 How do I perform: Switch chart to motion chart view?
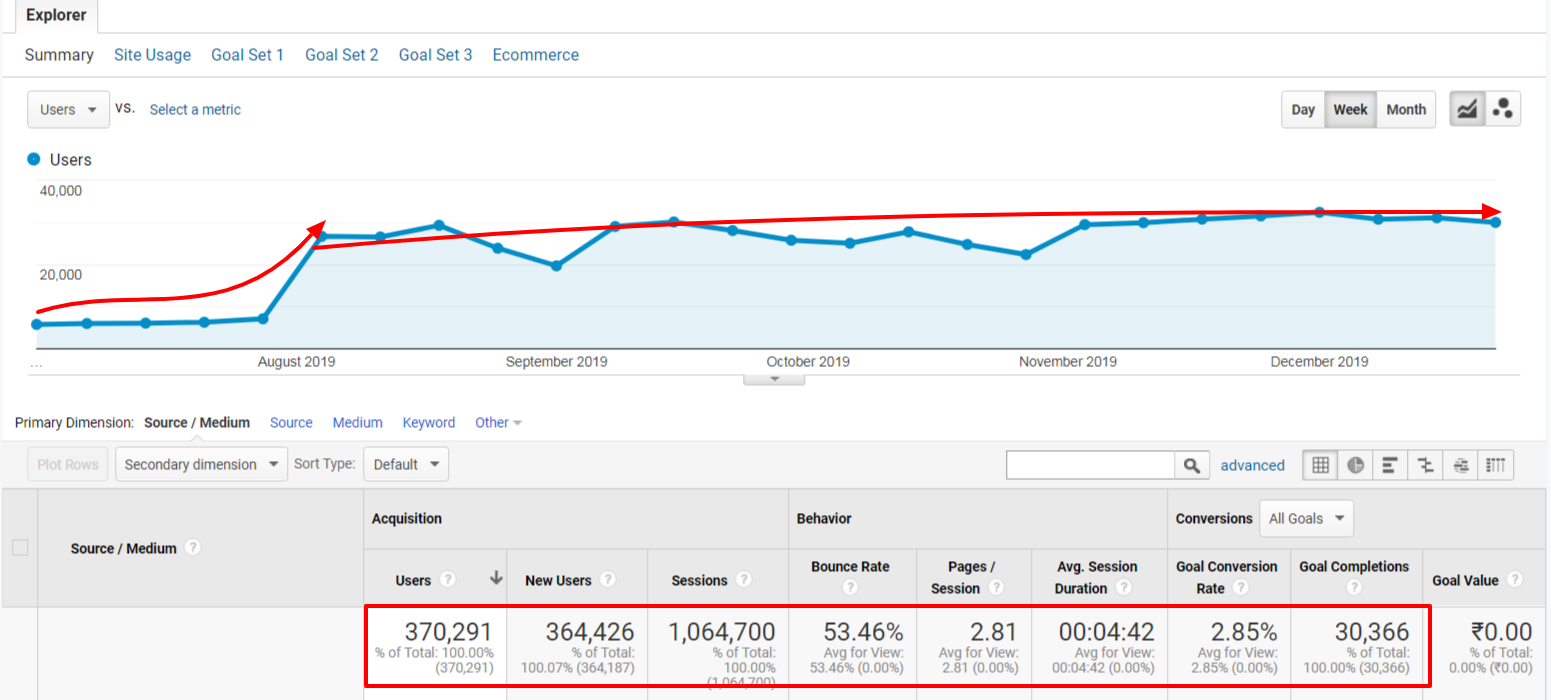click(x=1502, y=109)
